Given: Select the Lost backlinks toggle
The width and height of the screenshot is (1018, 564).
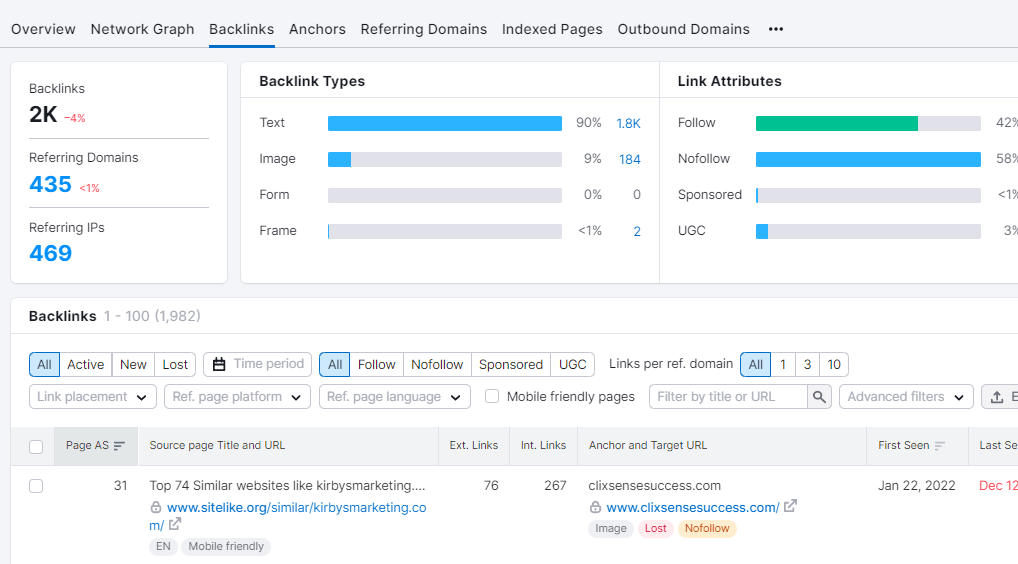Looking at the screenshot, I should coord(175,364).
